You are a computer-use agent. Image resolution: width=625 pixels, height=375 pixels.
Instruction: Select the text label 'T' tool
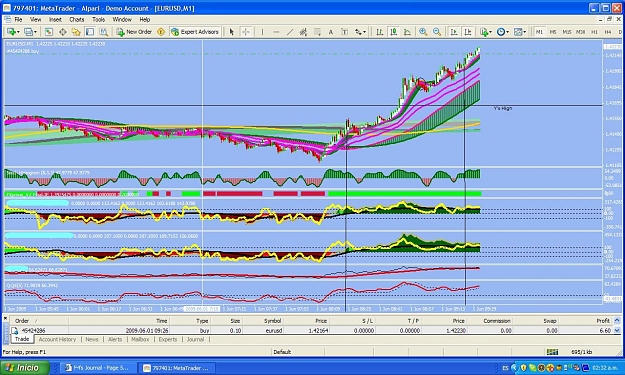(x=344, y=32)
